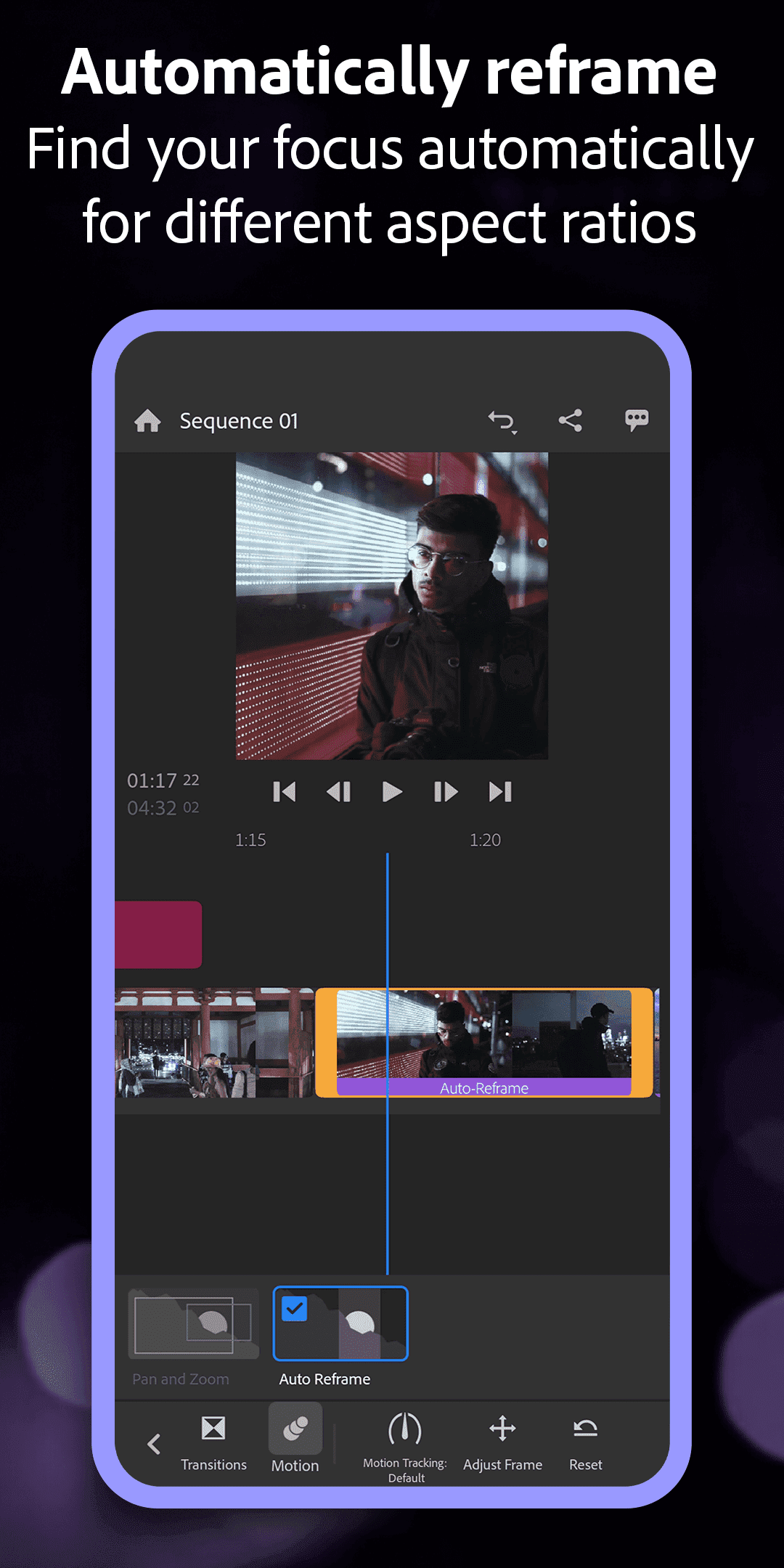Click current timecode 01:17 22

tap(163, 780)
